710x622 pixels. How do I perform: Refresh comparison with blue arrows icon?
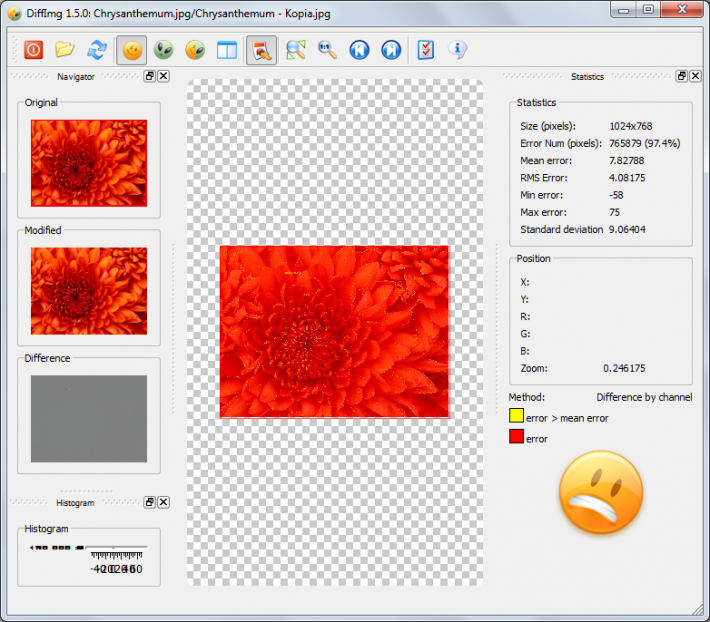coord(97,50)
